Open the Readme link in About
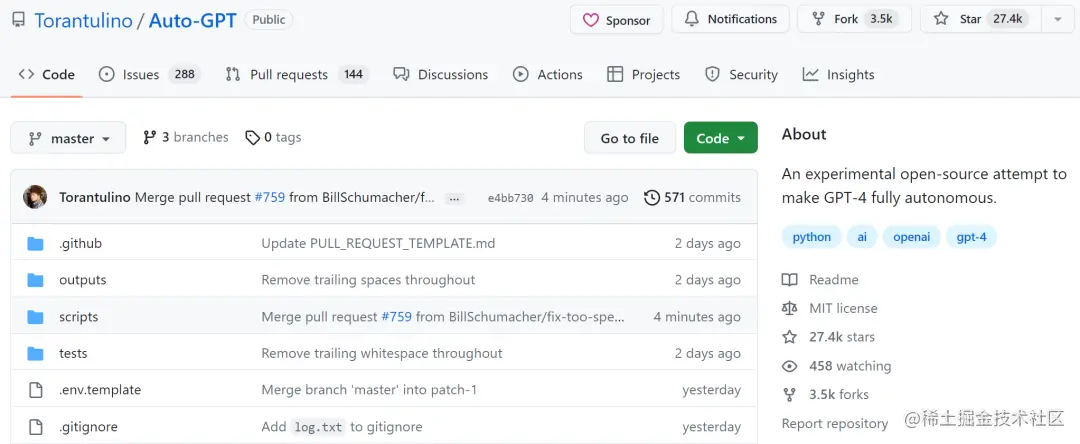The image size is (1080, 444). pos(821,279)
